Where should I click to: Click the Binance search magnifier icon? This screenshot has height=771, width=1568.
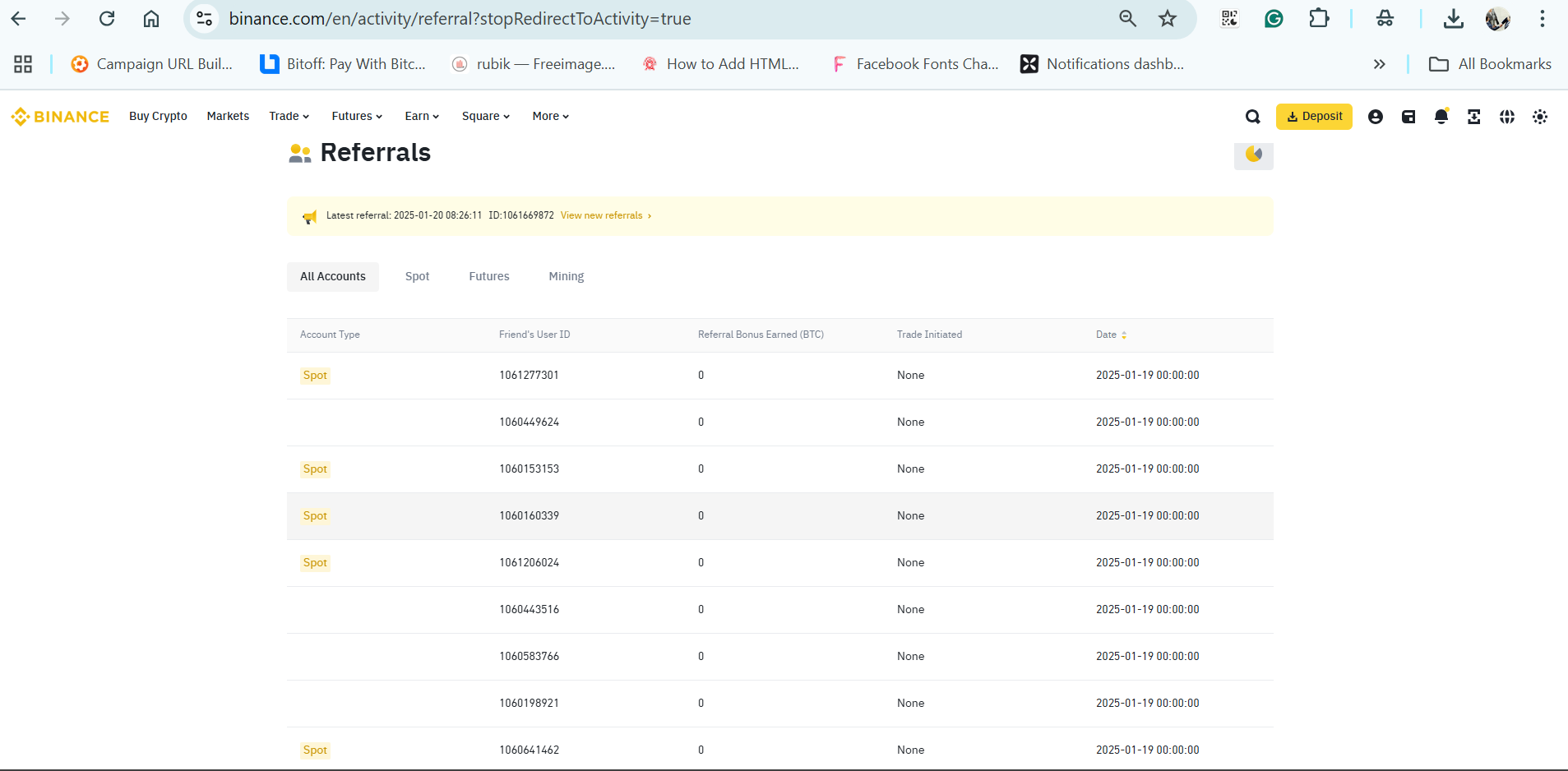(x=1252, y=117)
